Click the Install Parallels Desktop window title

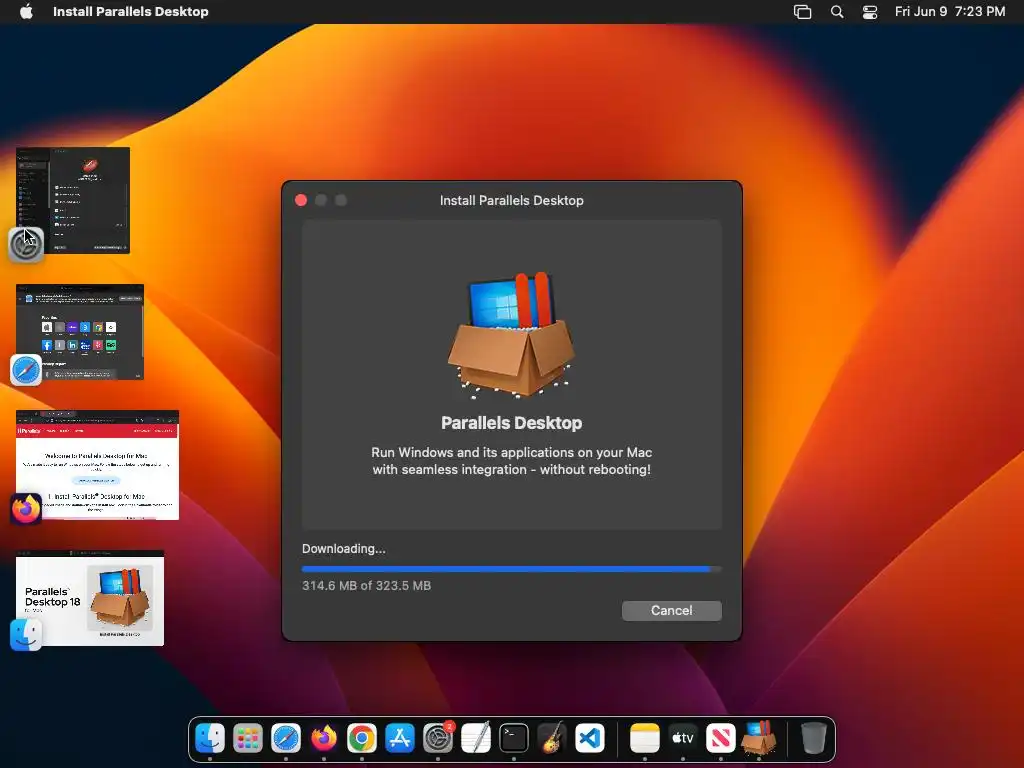511,200
